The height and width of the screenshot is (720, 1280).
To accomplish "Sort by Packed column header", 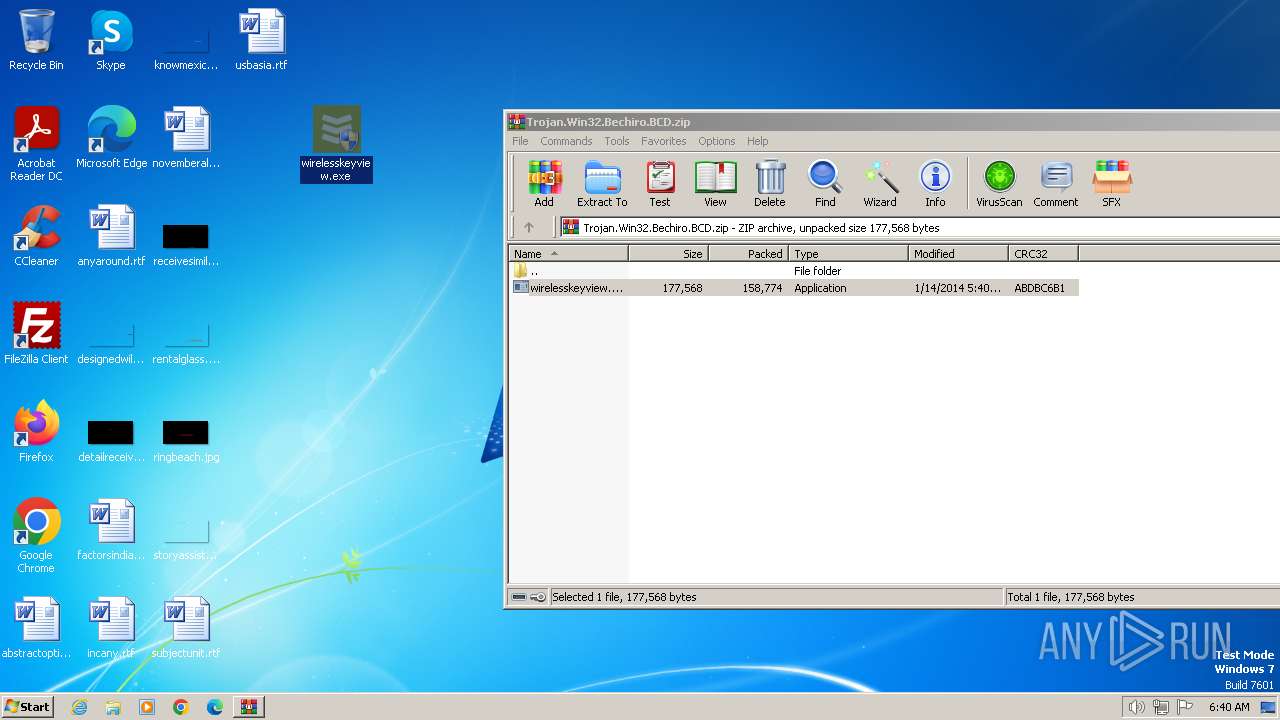I will 748,254.
